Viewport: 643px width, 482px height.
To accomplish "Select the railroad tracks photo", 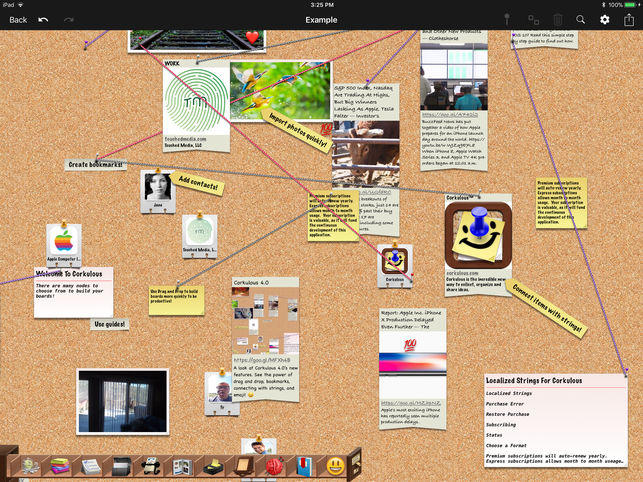I will click(x=197, y=41).
